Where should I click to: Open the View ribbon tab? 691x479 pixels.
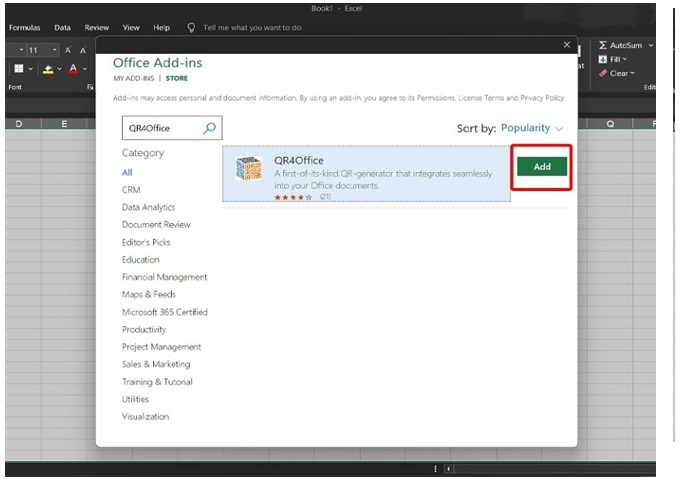pyautogui.click(x=131, y=27)
